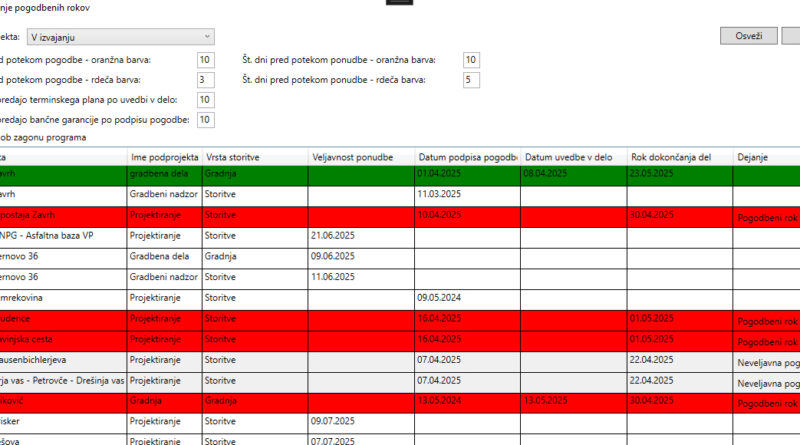Edit the contract orange color days field
800x445 pixels.
click(x=206, y=60)
